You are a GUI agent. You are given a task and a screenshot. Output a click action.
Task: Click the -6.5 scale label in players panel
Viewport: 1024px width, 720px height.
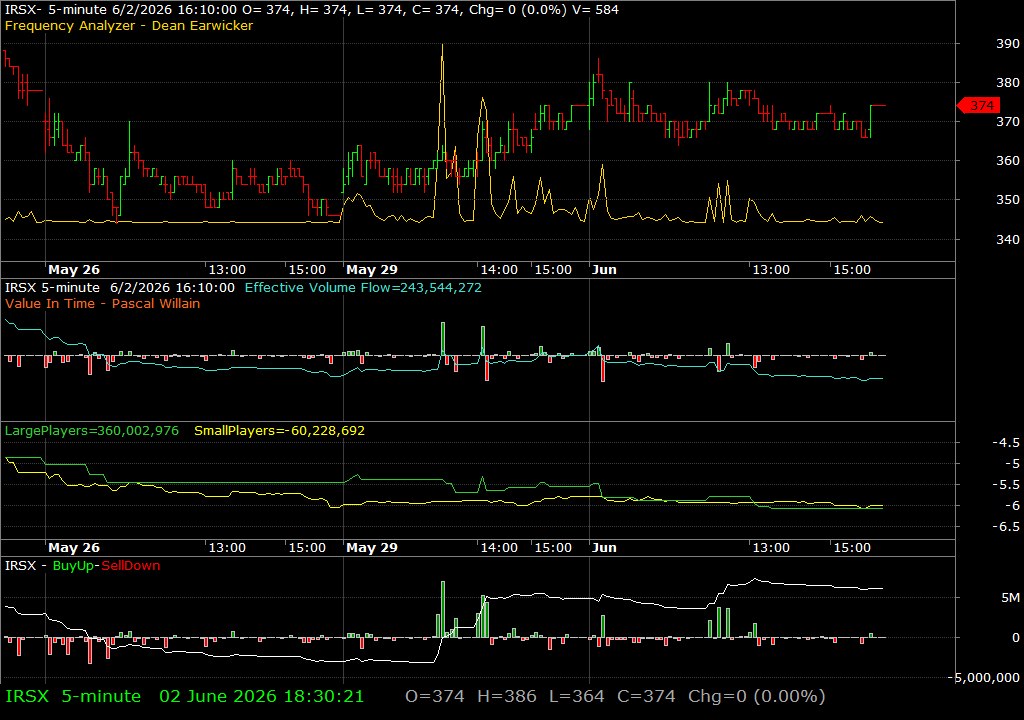point(1006,526)
